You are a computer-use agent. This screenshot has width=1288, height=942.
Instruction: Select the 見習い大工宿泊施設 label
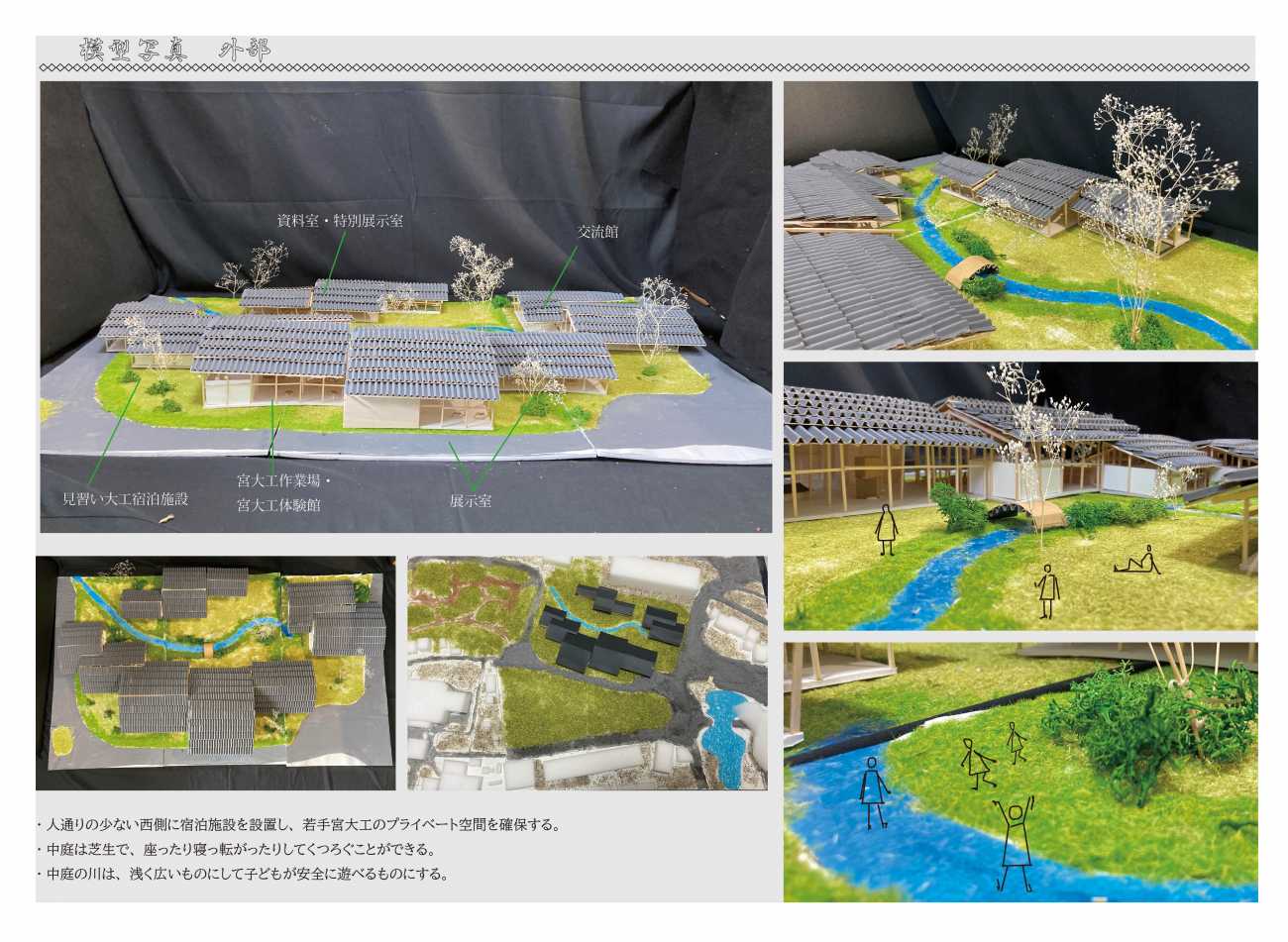click(125, 499)
